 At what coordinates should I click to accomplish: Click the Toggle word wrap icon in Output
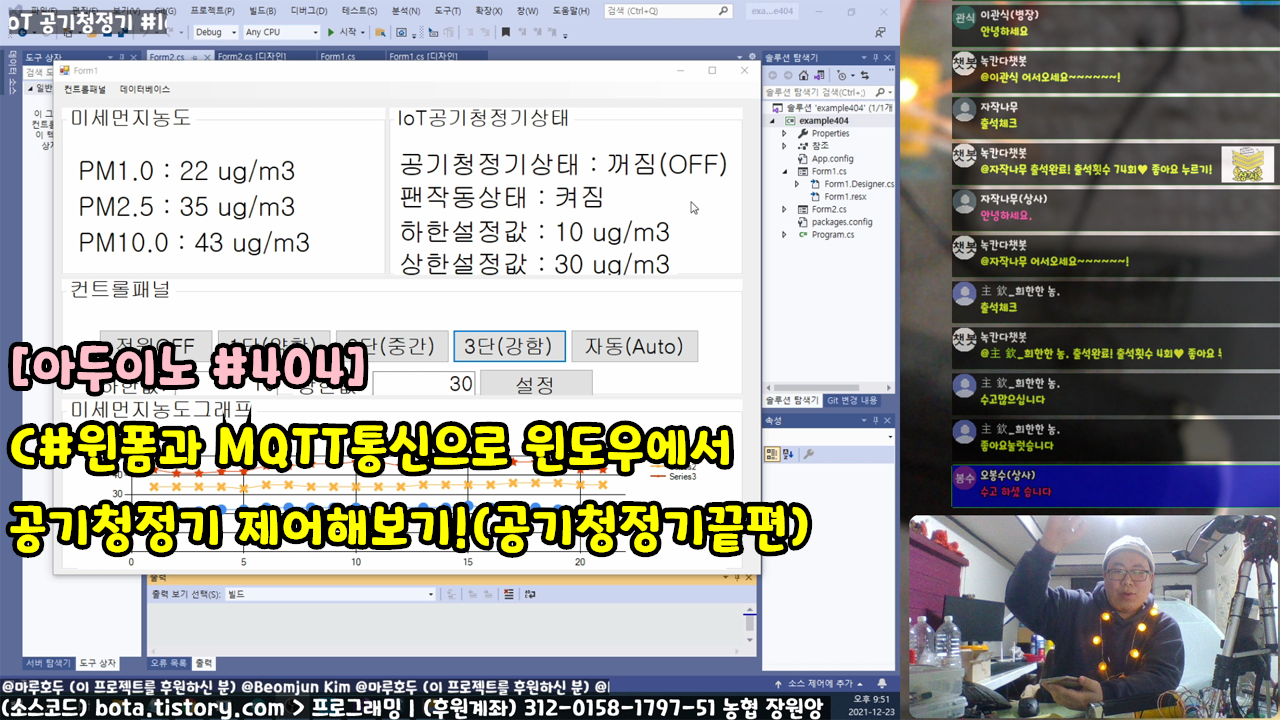click(x=530, y=594)
